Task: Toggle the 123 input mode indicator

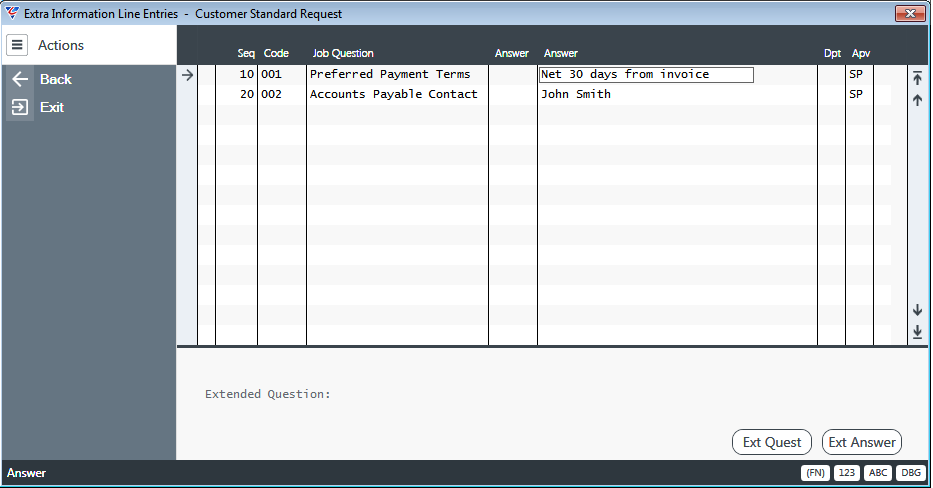Action: click(x=847, y=473)
